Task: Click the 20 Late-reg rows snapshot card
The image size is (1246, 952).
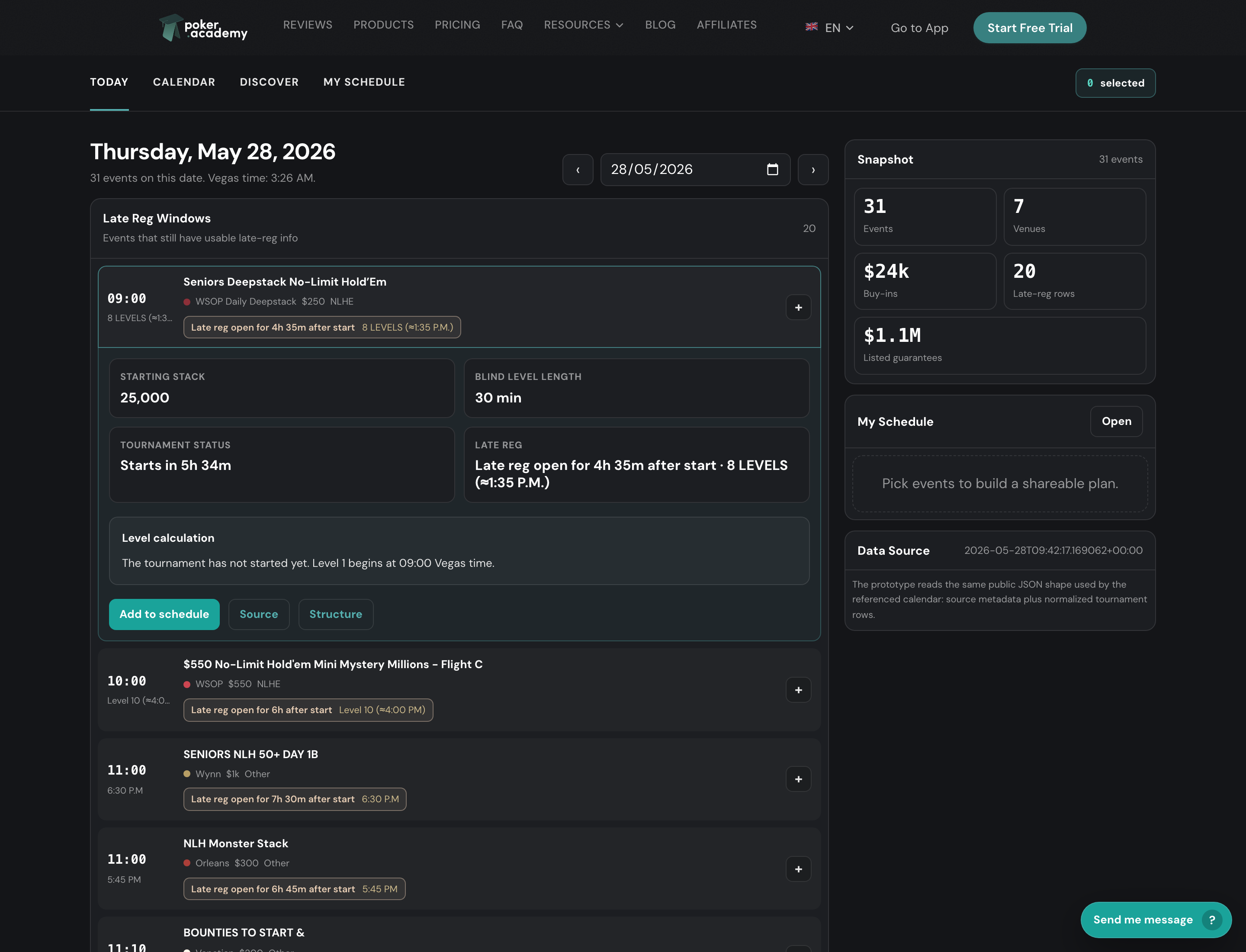Action: pos(1075,281)
